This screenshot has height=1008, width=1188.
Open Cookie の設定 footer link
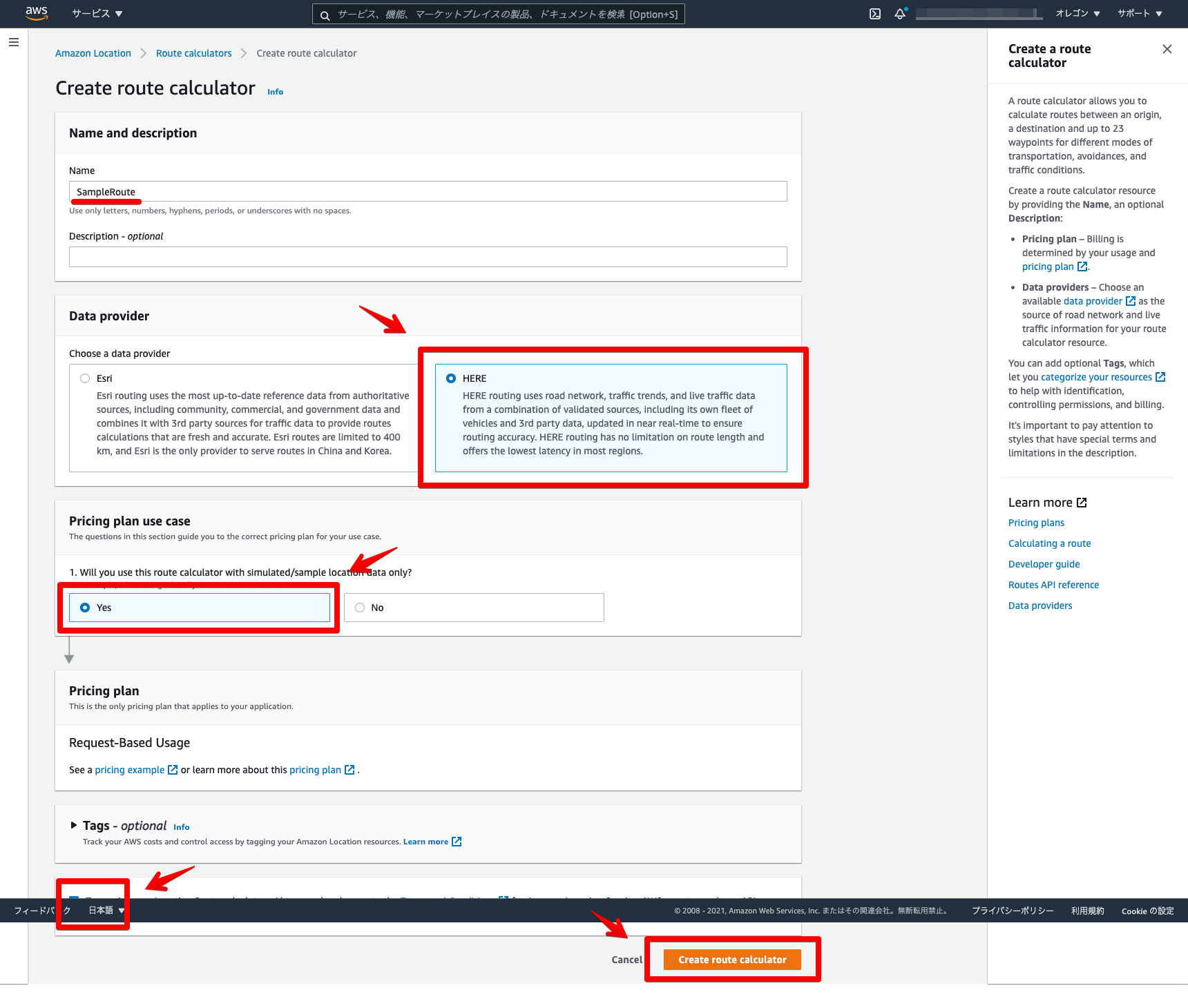[1147, 911]
